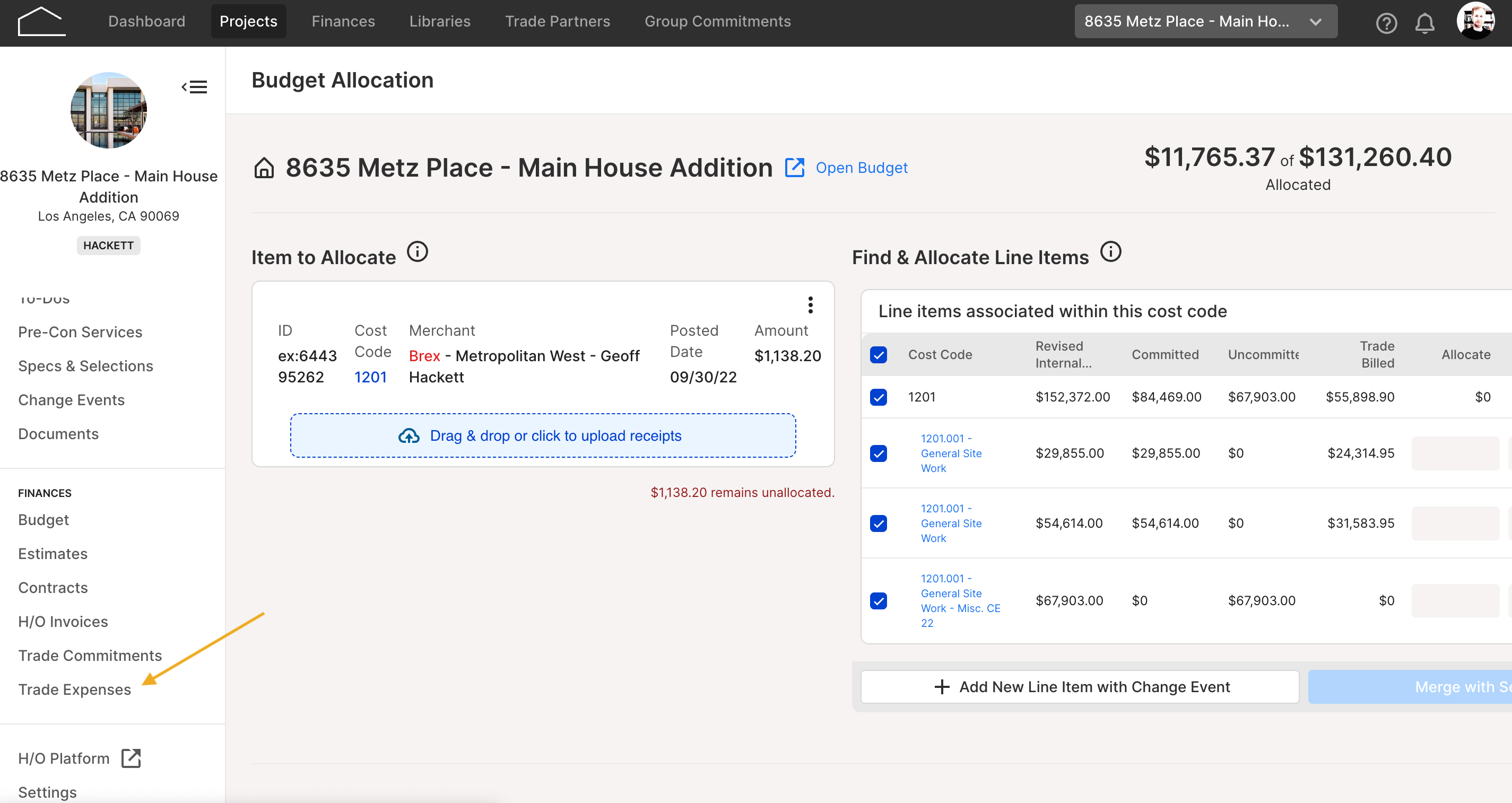
Task: Open H/O Platform link in sidebar
Action: [x=64, y=758]
